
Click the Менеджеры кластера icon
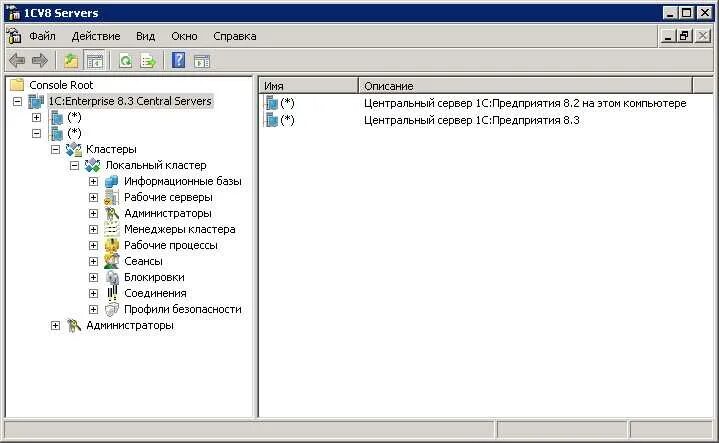click(111, 229)
